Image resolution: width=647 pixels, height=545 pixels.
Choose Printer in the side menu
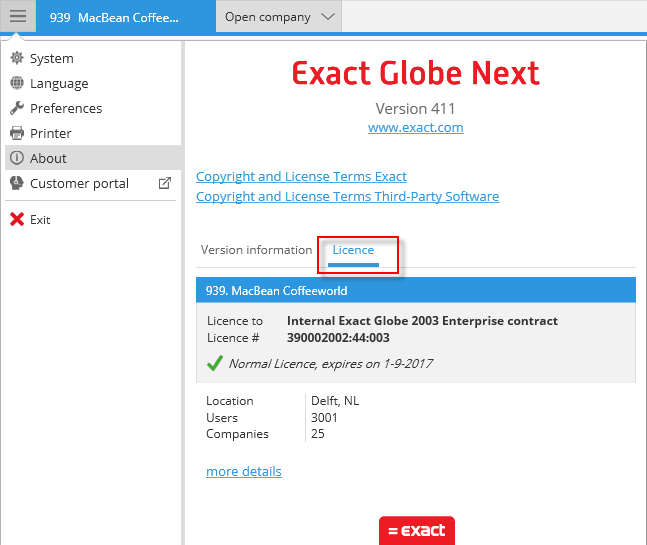(93, 133)
